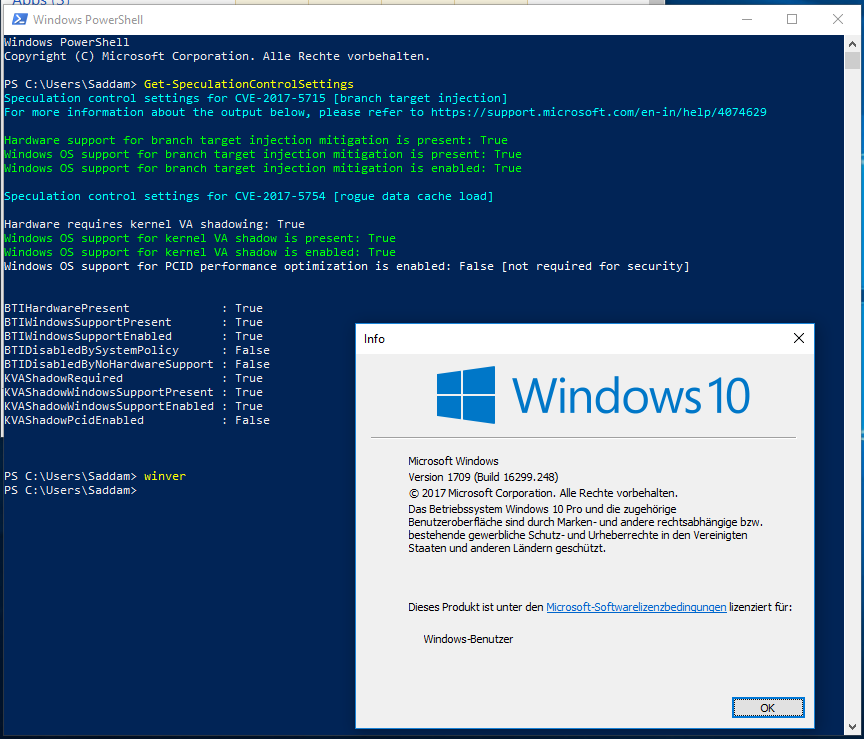Click the CVE-2017-5754 rogue data cache load heading
The width and height of the screenshot is (864, 739).
pyautogui.click(x=249, y=196)
